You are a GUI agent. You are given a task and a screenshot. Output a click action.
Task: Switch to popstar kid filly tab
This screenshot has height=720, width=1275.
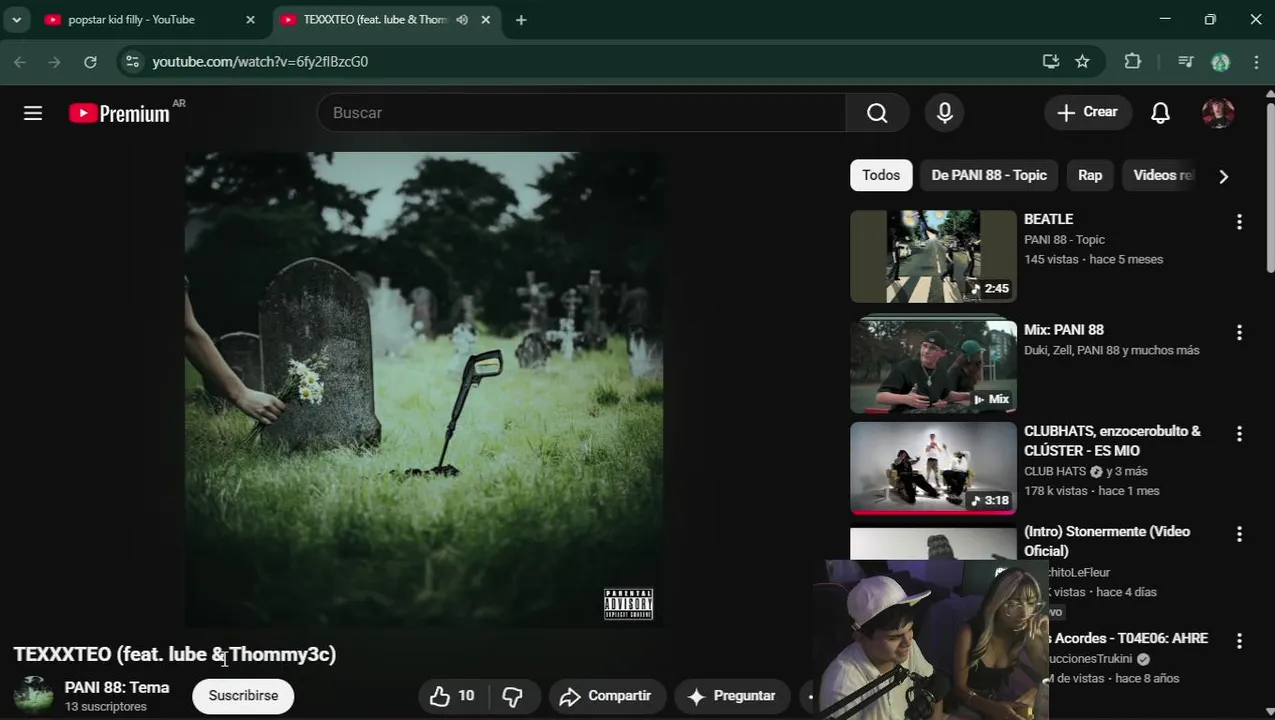132,20
